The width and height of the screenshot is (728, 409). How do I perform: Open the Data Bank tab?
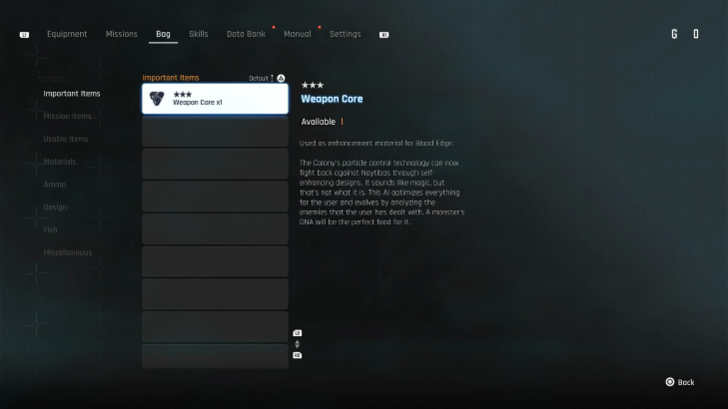pyautogui.click(x=246, y=34)
